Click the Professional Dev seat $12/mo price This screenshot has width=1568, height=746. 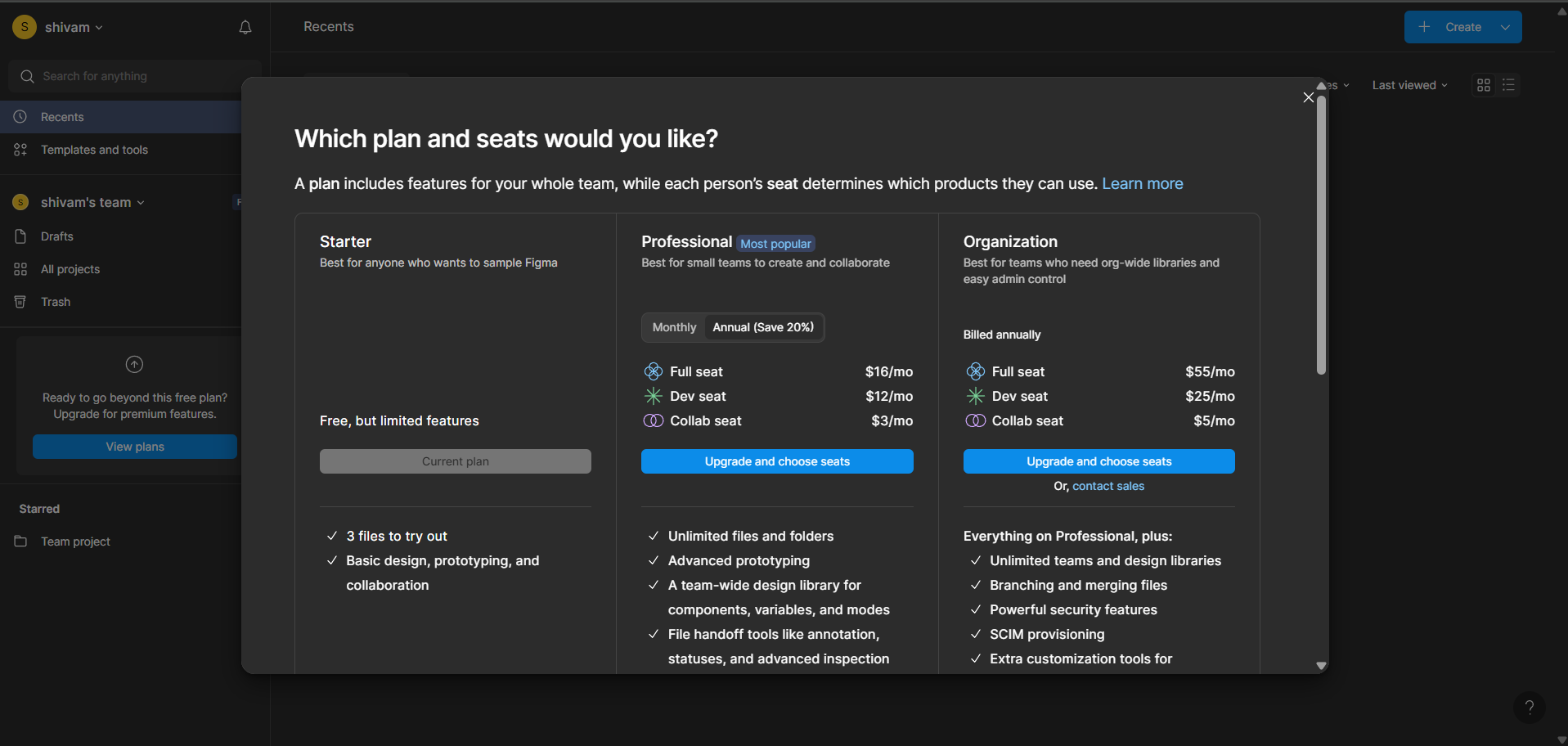click(889, 396)
